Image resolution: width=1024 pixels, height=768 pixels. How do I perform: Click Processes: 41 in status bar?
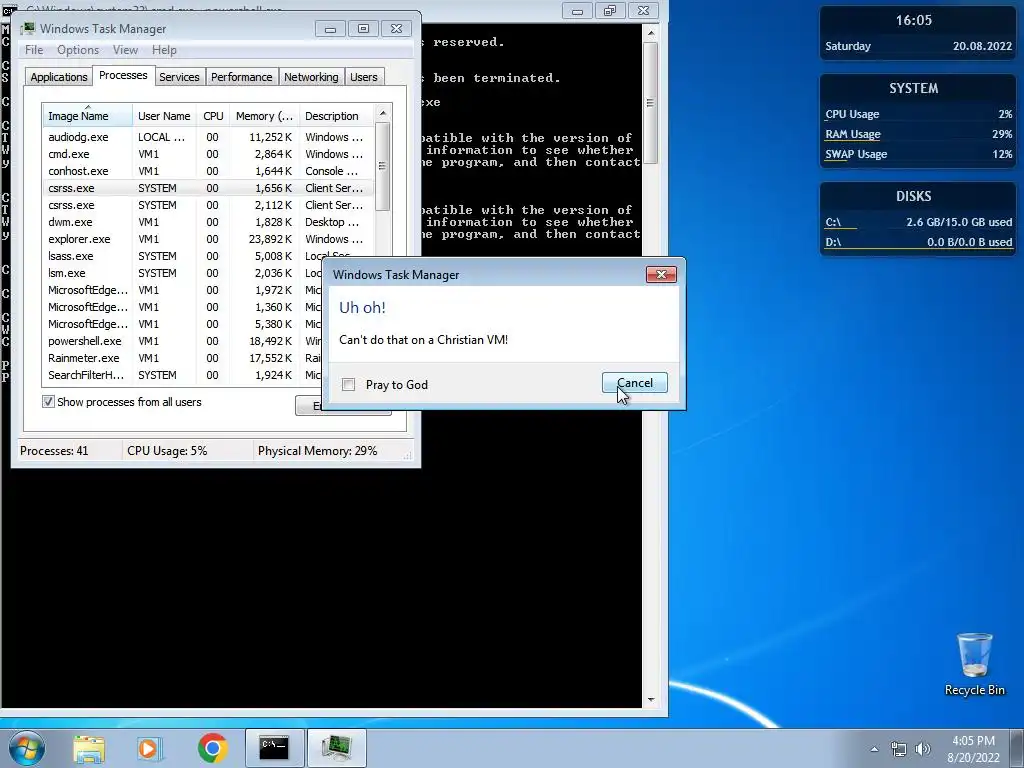tap(54, 451)
